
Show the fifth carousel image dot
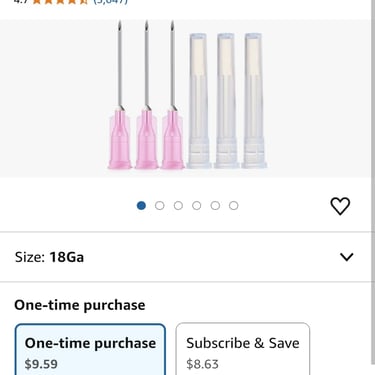[x=215, y=206]
